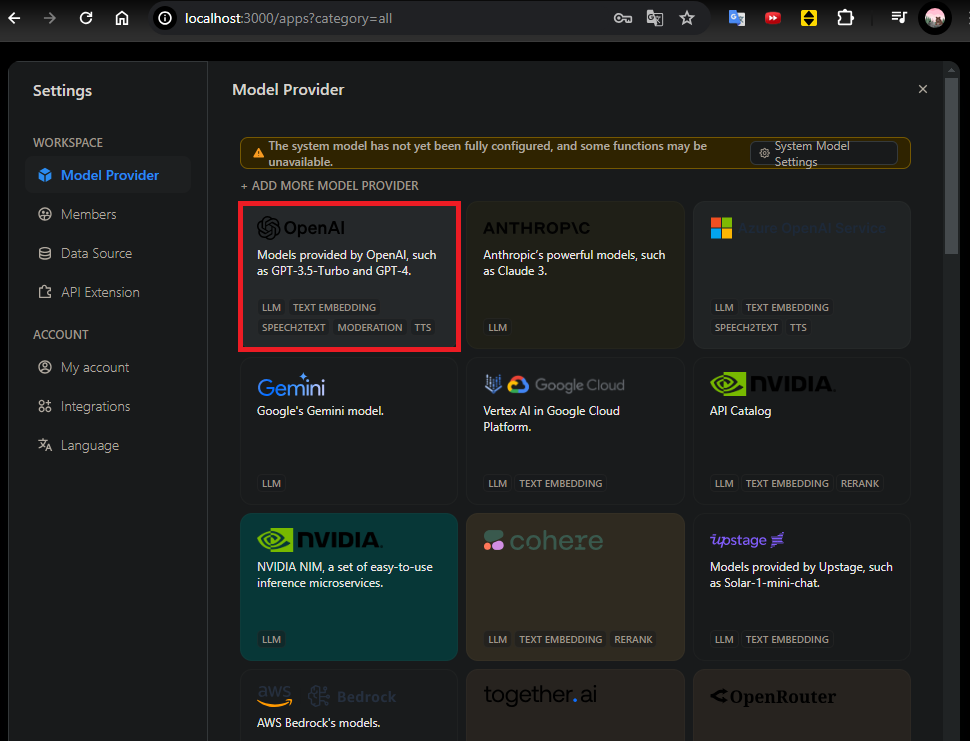Image resolution: width=970 pixels, height=741 pixels.
Task: Click RERANK tag on the Cohere card
Action: click(x=633, y=640)
